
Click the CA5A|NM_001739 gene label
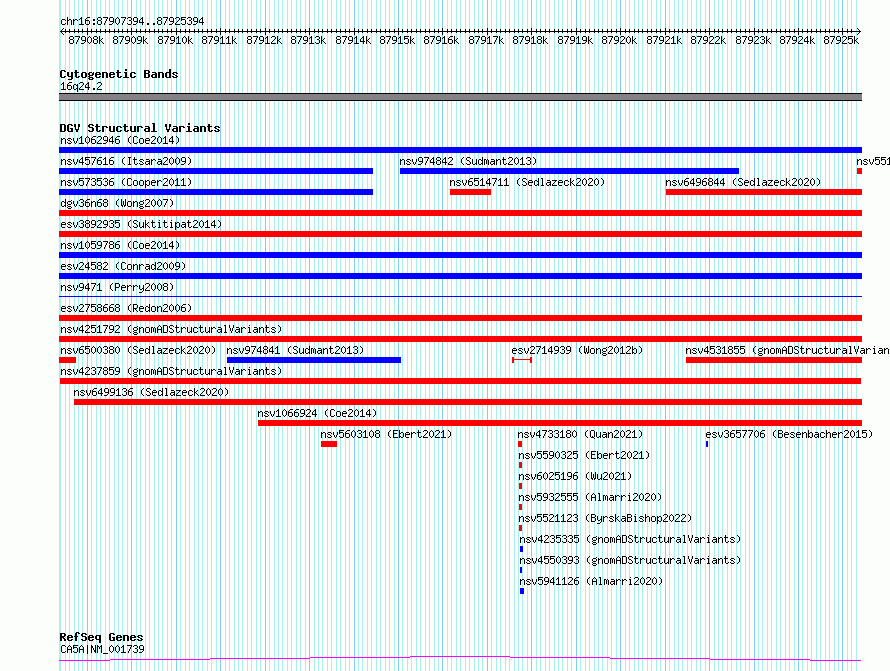click(x=102, y=649)
